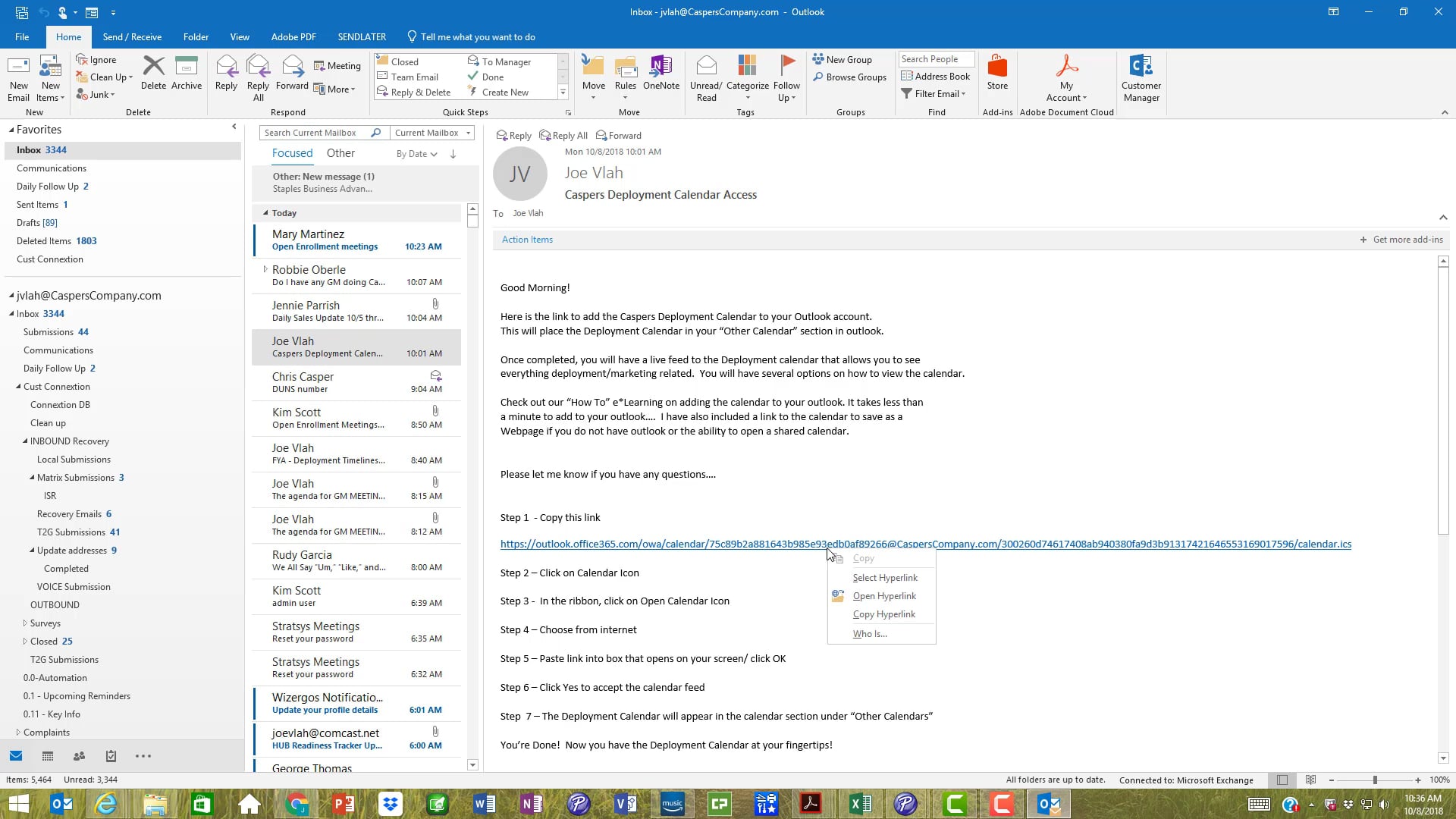Open the By Date sort dropdown
Screen dimensions: 1456x819
pos(416,154)
